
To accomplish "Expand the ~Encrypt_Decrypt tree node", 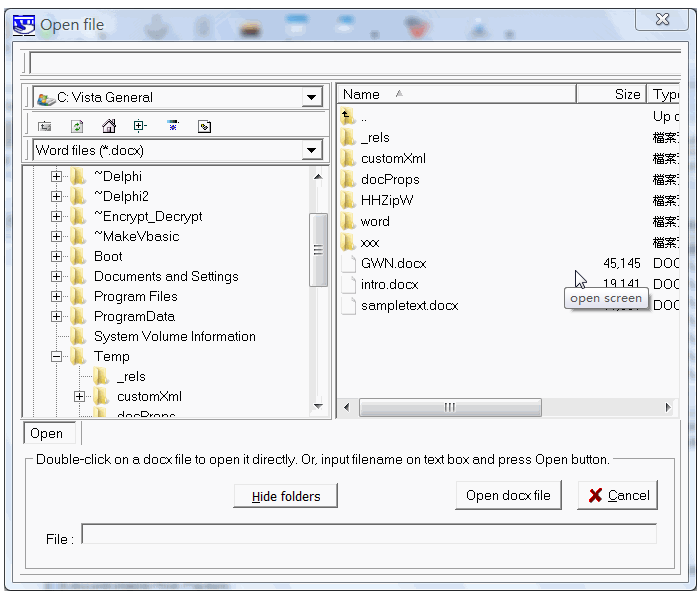I will (56, 217).
